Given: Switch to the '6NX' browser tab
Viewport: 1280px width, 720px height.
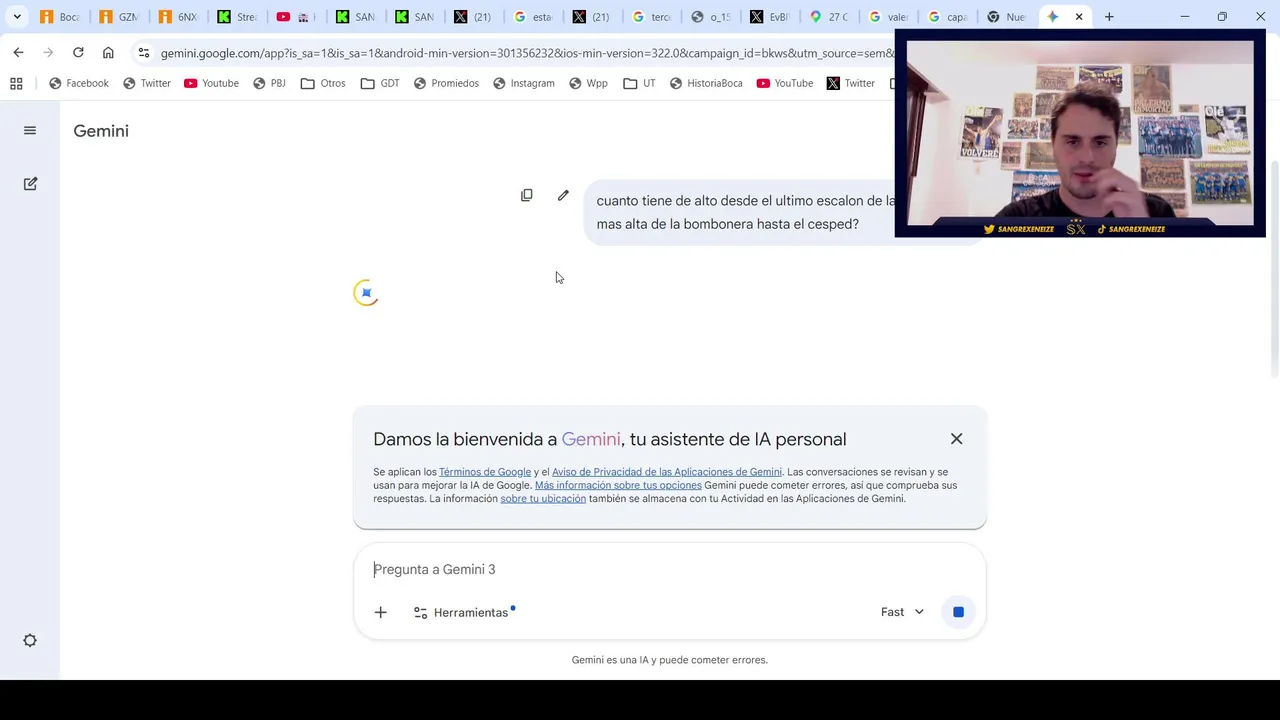Looking at the screenshot, I should coord(178,17).
